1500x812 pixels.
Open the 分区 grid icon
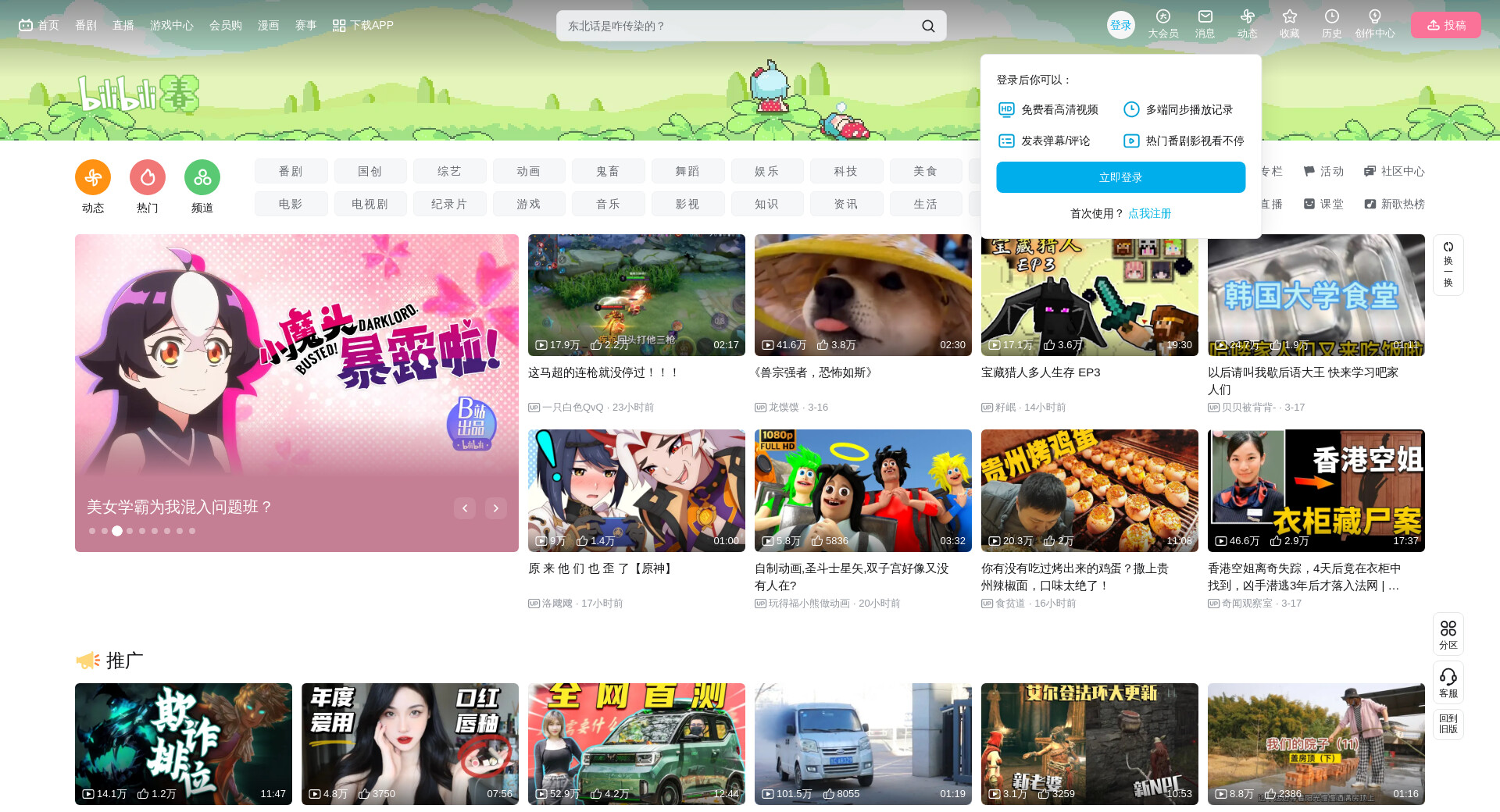click(1448, 634)
